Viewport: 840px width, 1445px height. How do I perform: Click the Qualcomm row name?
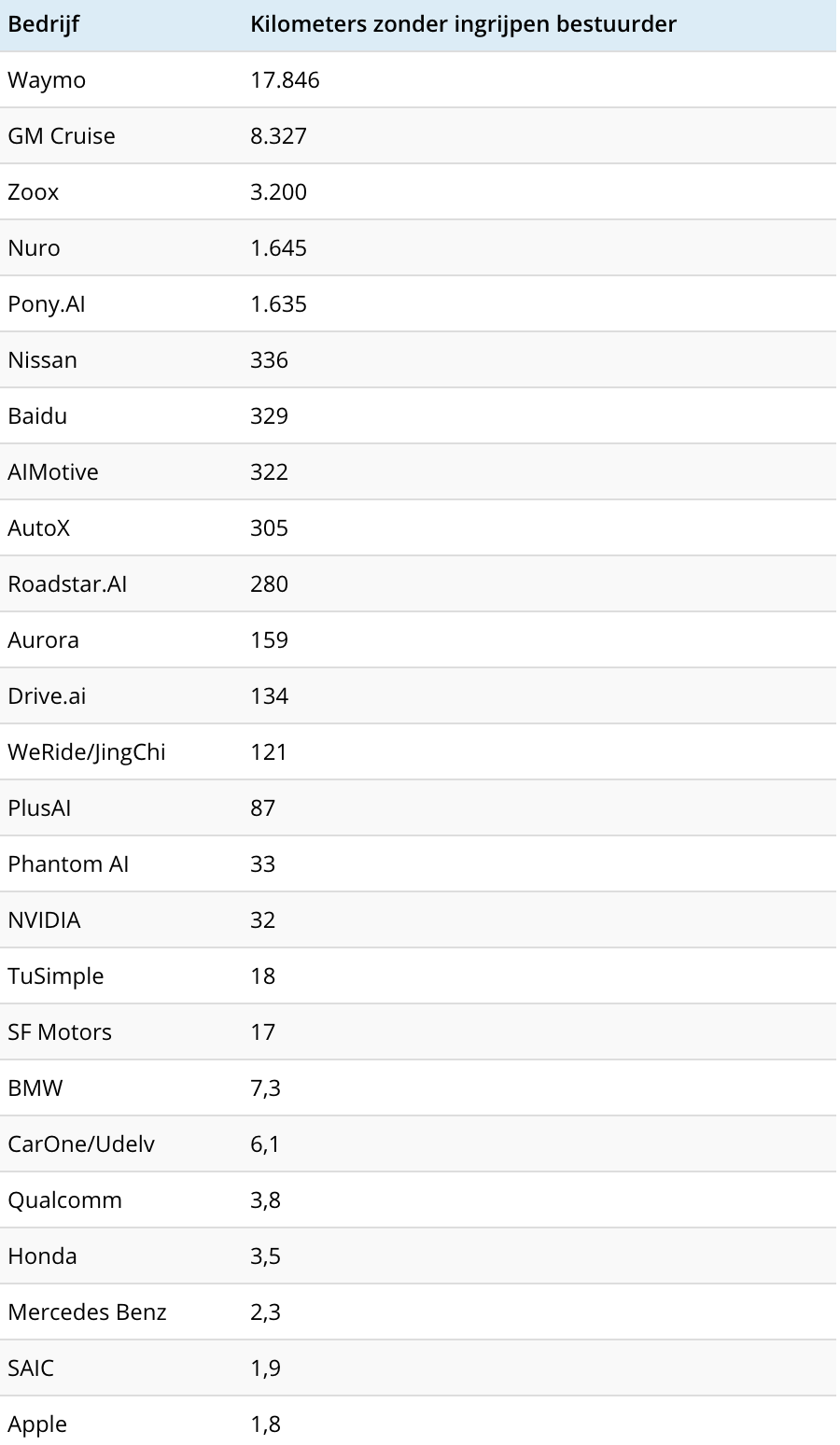click(x=65, y=1200)
